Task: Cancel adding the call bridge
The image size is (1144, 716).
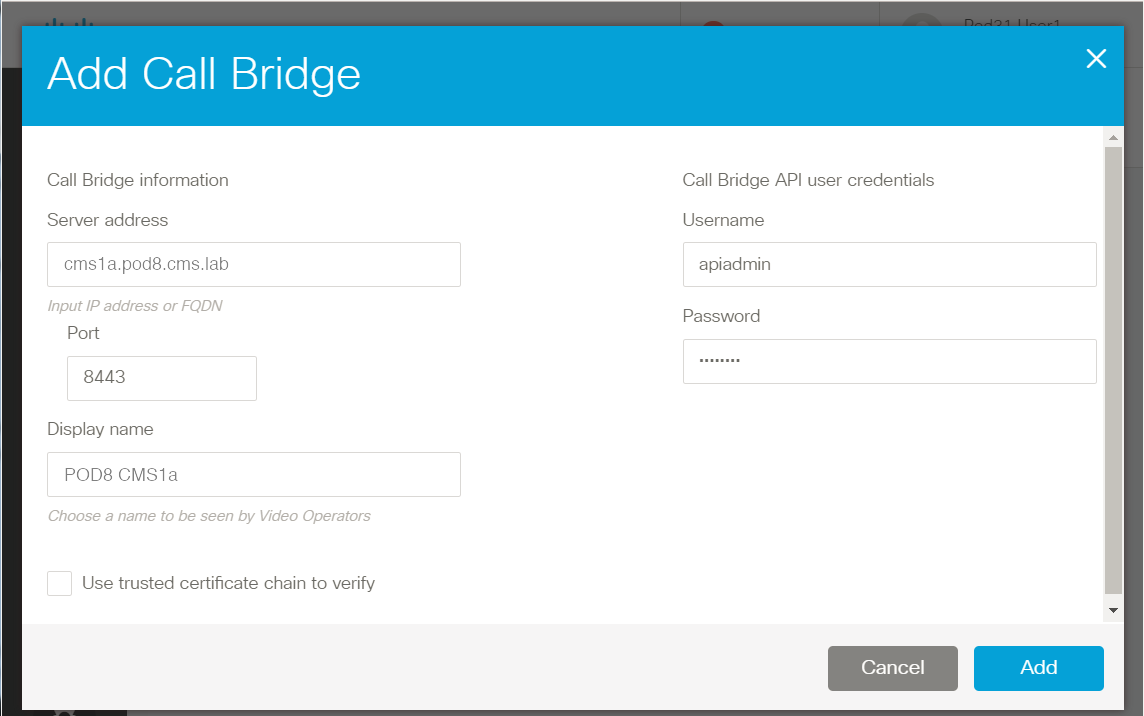Action: click(892, 668)
